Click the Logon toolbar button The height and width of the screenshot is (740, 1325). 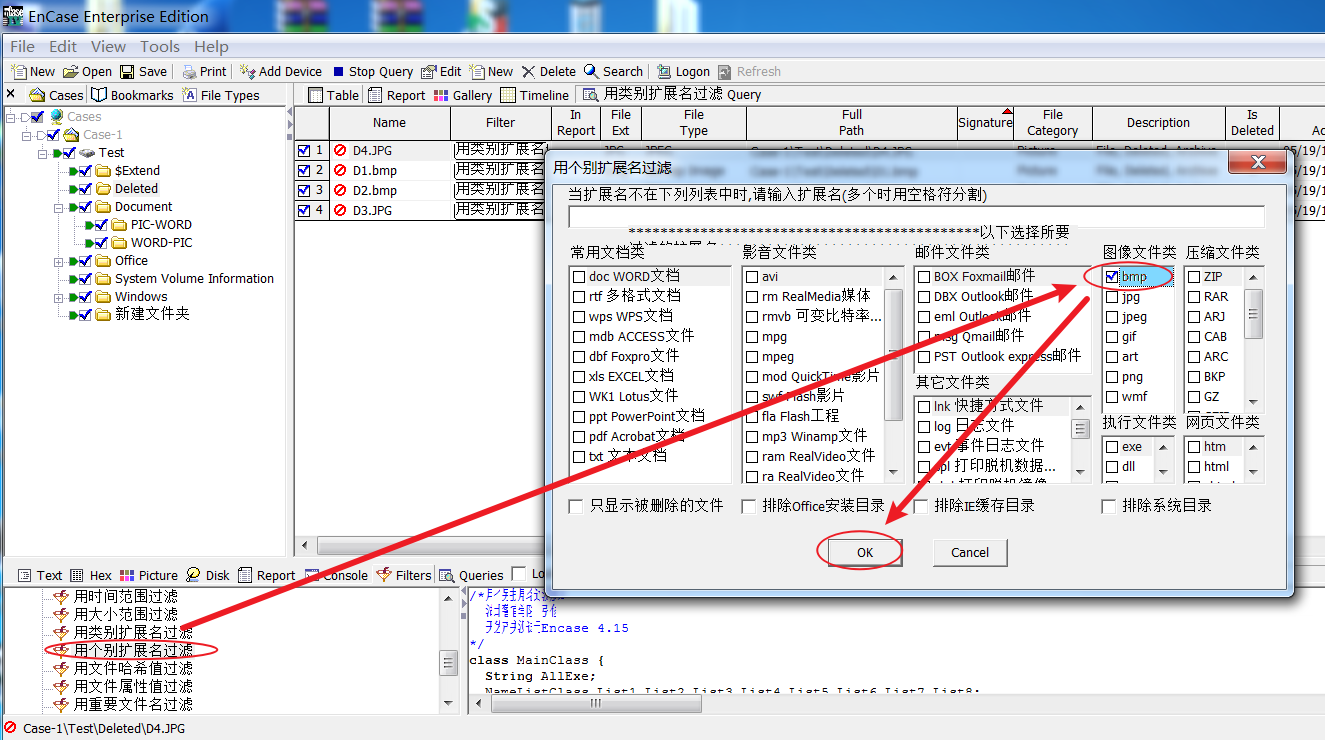683,71
